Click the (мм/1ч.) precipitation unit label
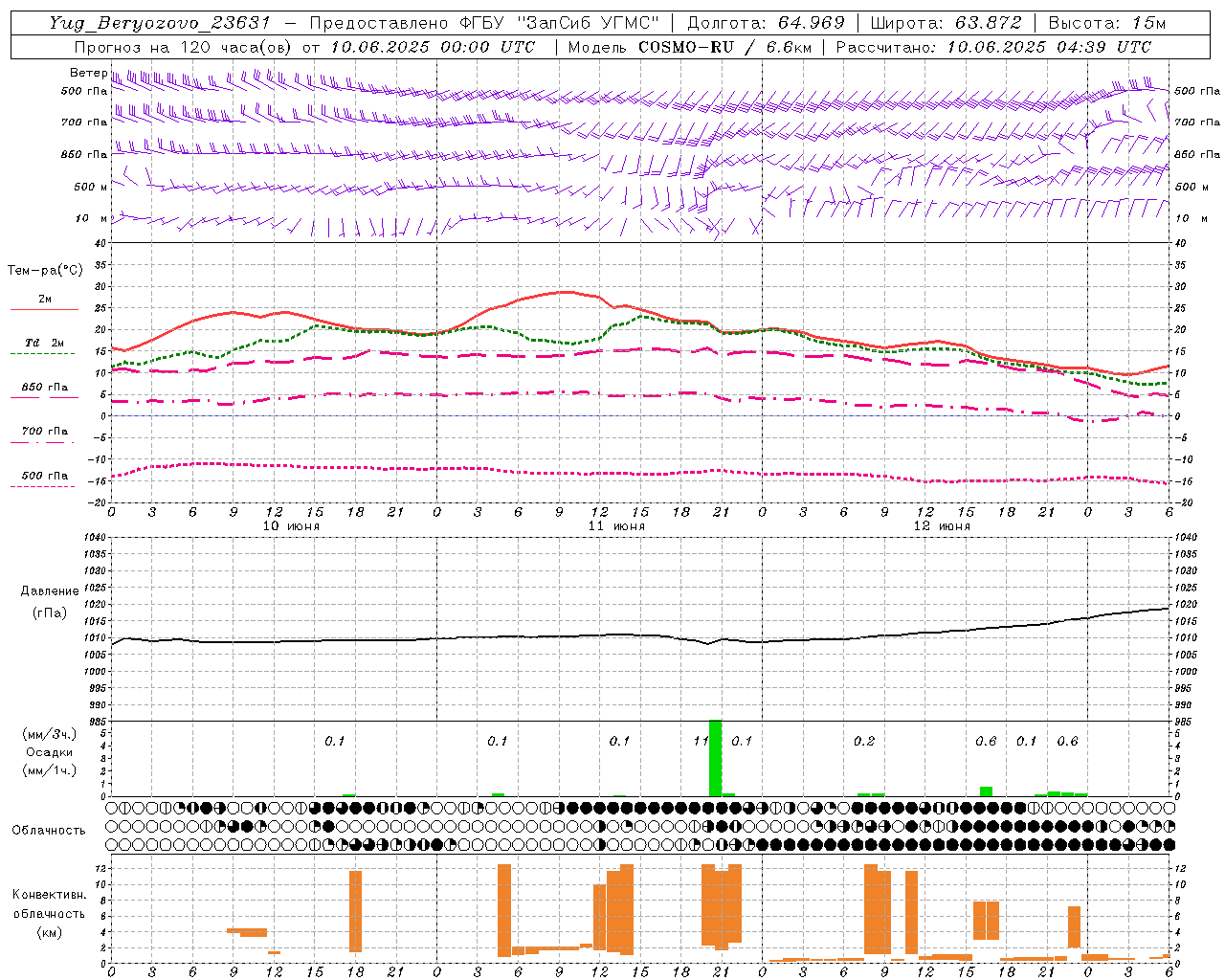Screen dimensions: 1225x980 tap(50, 770)
